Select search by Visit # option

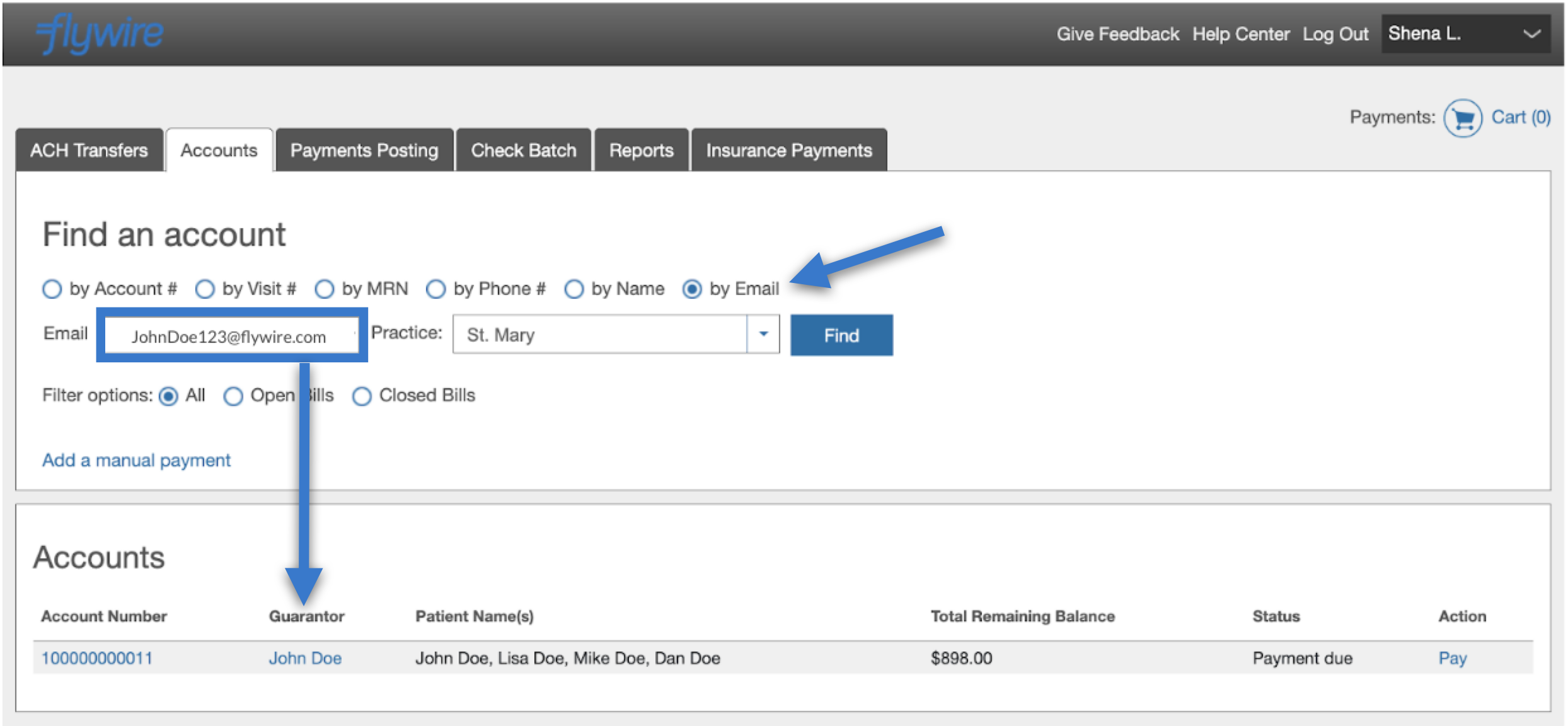click(205, 289)
